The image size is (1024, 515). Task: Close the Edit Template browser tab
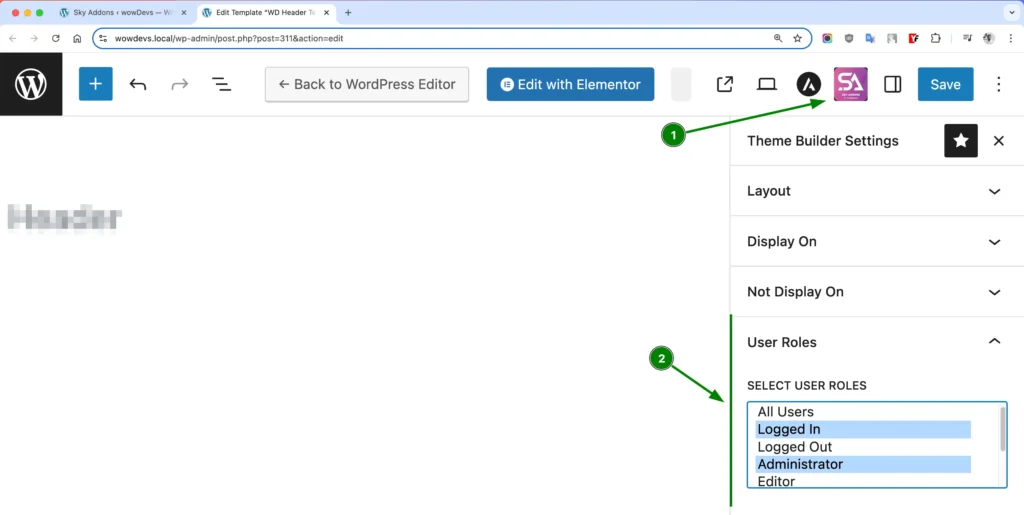click(x=327, y=12)
